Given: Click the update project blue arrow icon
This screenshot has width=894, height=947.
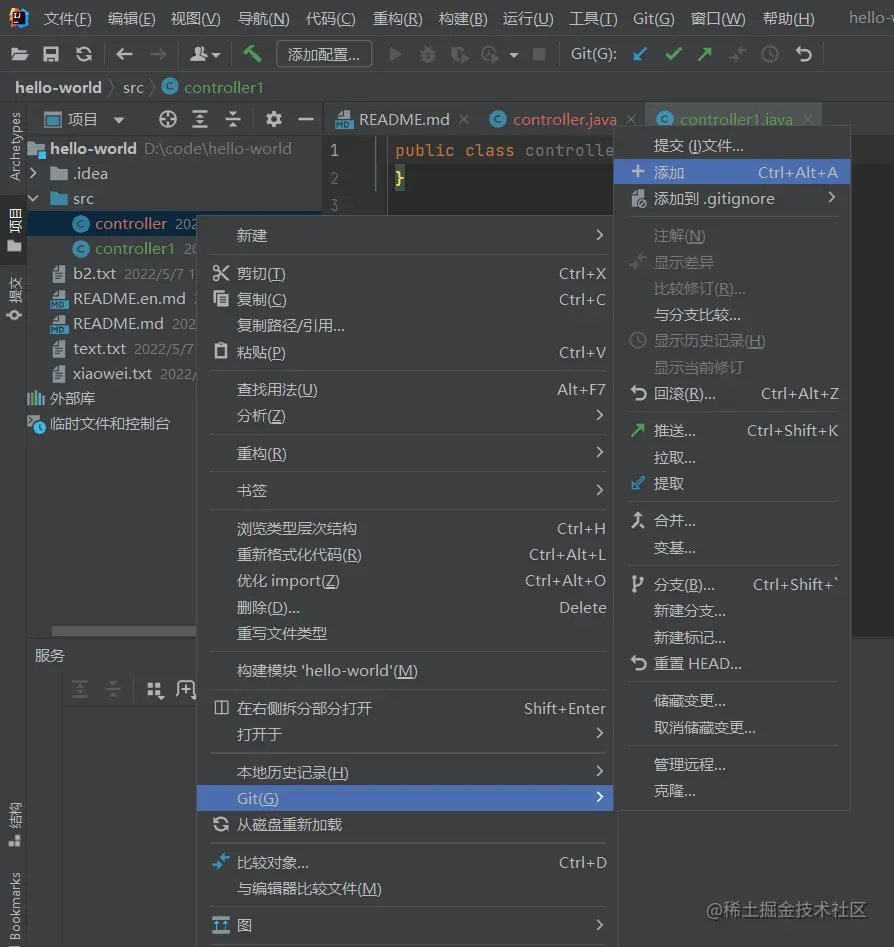Looking at the screenshot, I should click(x=638, y=55).
